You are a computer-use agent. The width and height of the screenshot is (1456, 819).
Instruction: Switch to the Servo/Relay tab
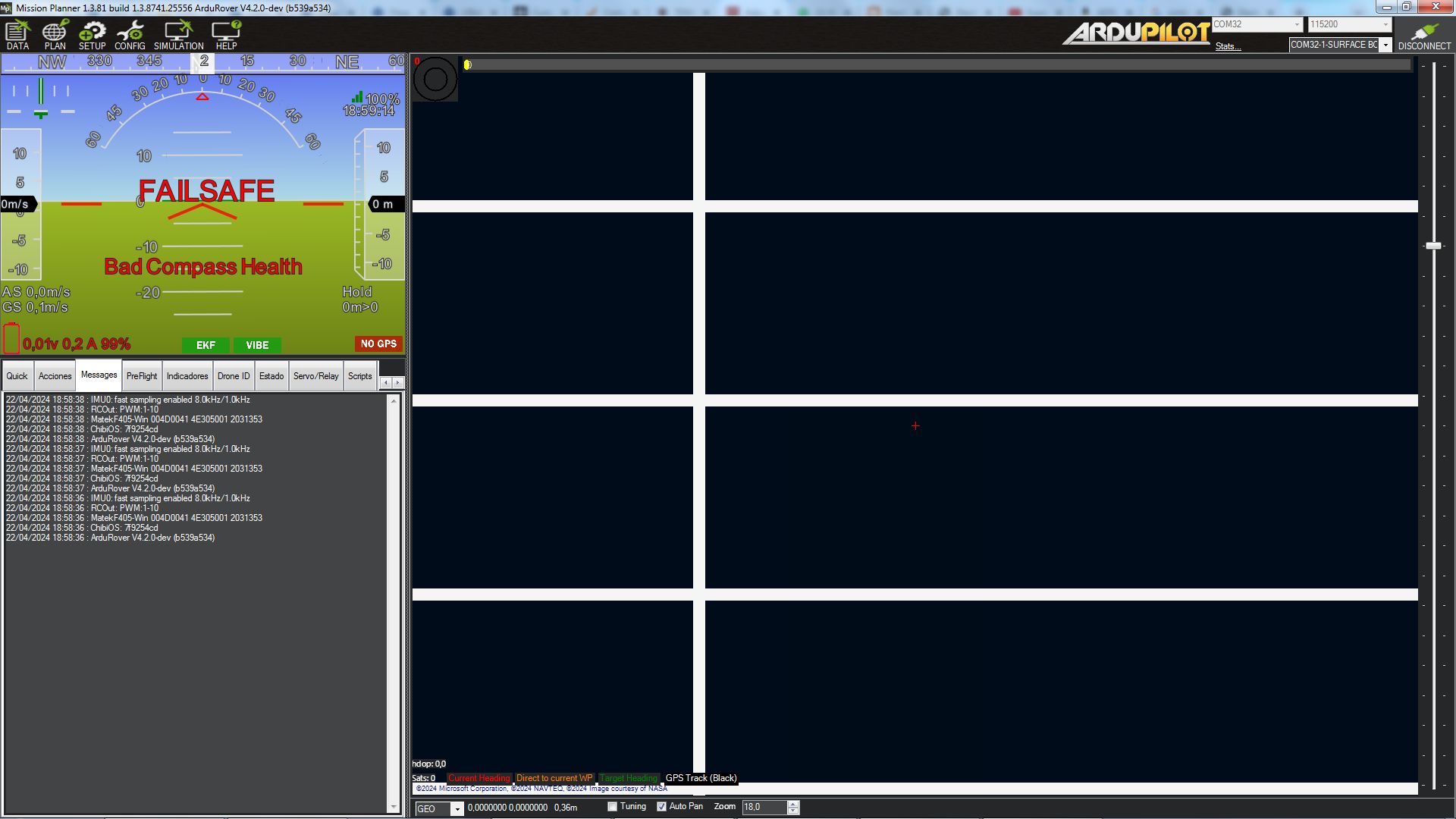click(x=315, y=376)
